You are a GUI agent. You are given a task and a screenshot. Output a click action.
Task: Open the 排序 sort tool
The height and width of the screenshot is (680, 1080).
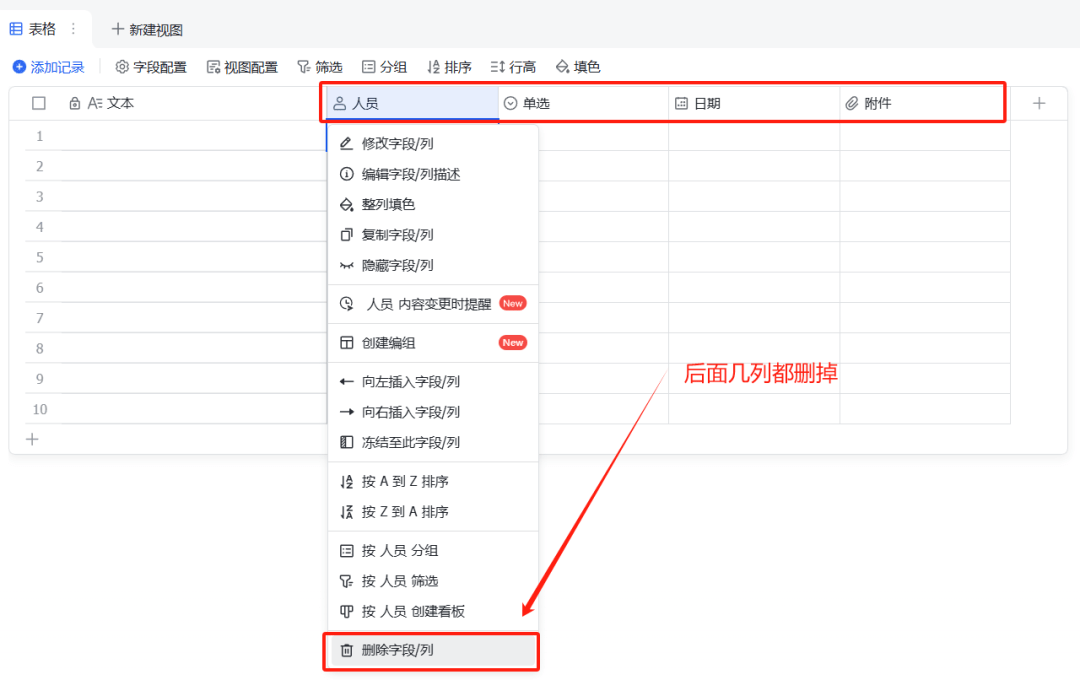tap(449, 67)
